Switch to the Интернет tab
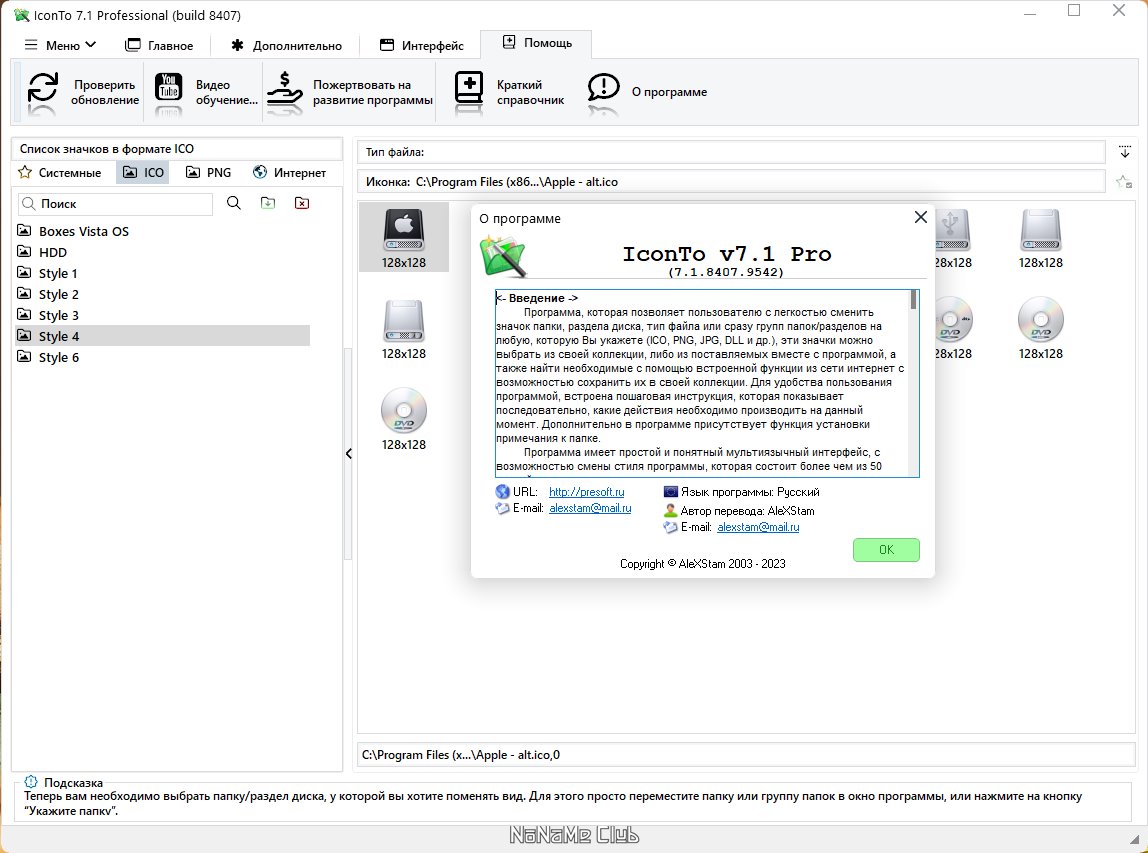This screenshot has width=1148, height=853. coord(294,172)
